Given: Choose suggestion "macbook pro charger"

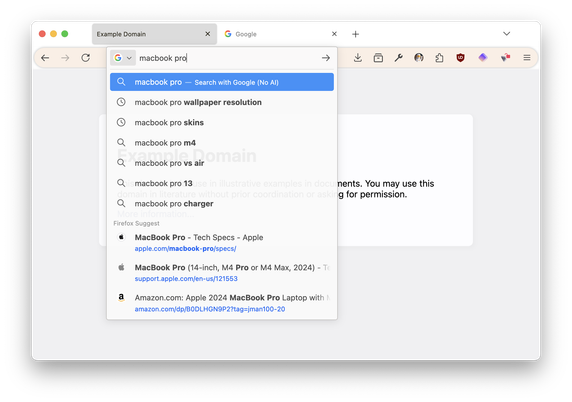Looking at the screenshot, I should (x=222, y=204).
